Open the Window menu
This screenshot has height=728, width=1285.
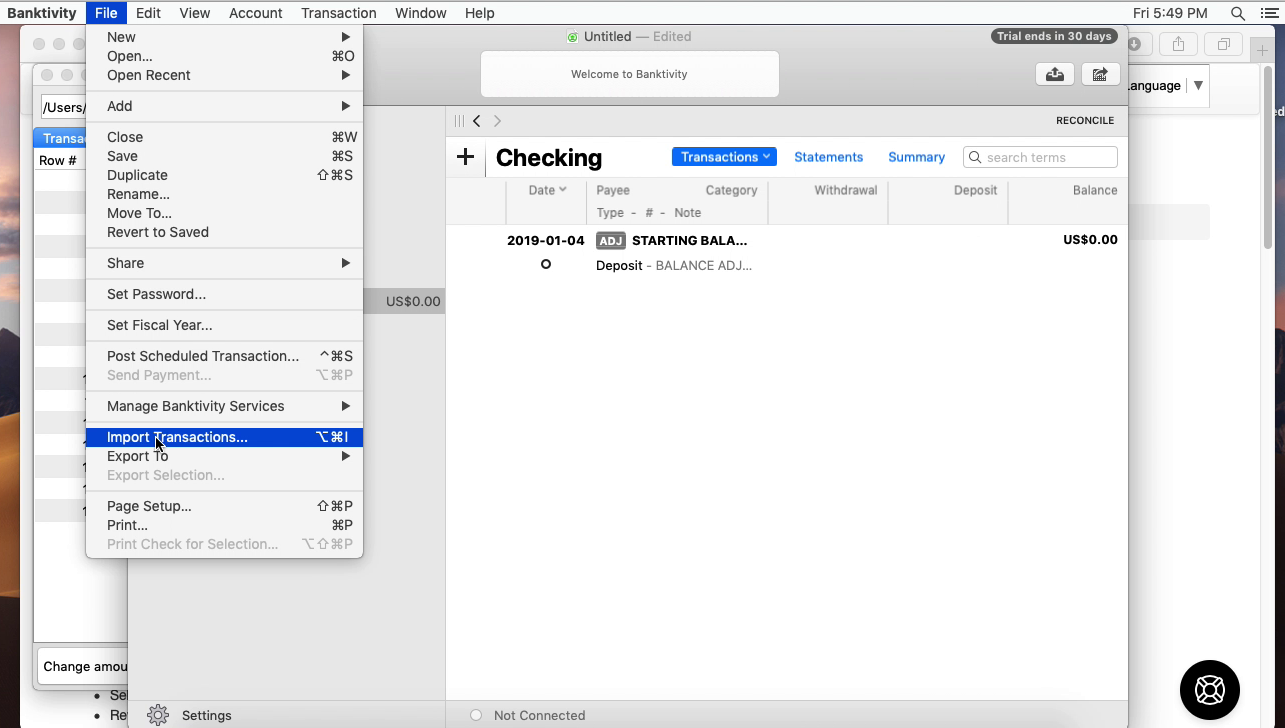click(420, 13)
